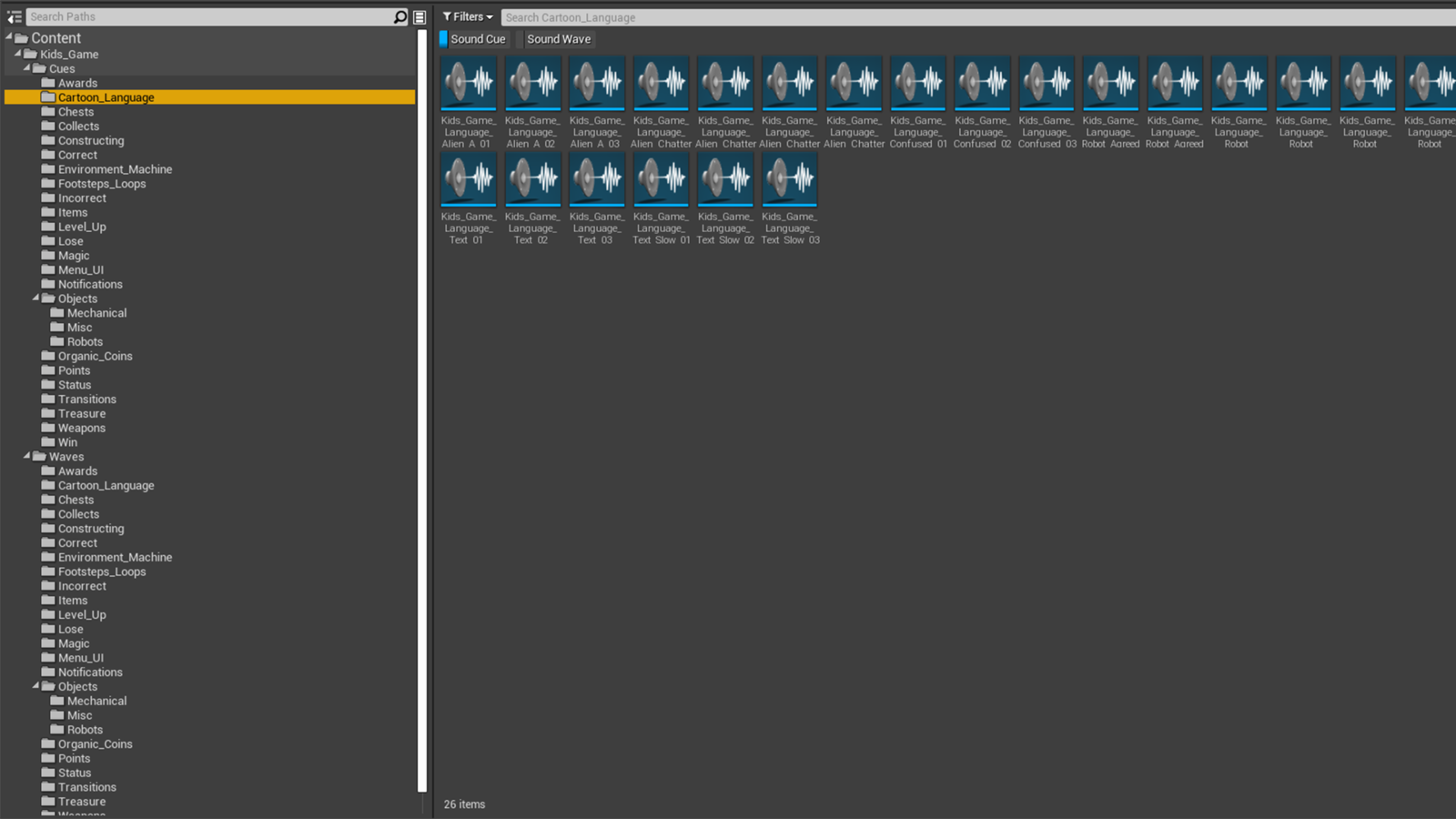Open the Filters dropdown
Image resolution: width=1456 pixels, height=819 pixels.
[x=468, y=17]
